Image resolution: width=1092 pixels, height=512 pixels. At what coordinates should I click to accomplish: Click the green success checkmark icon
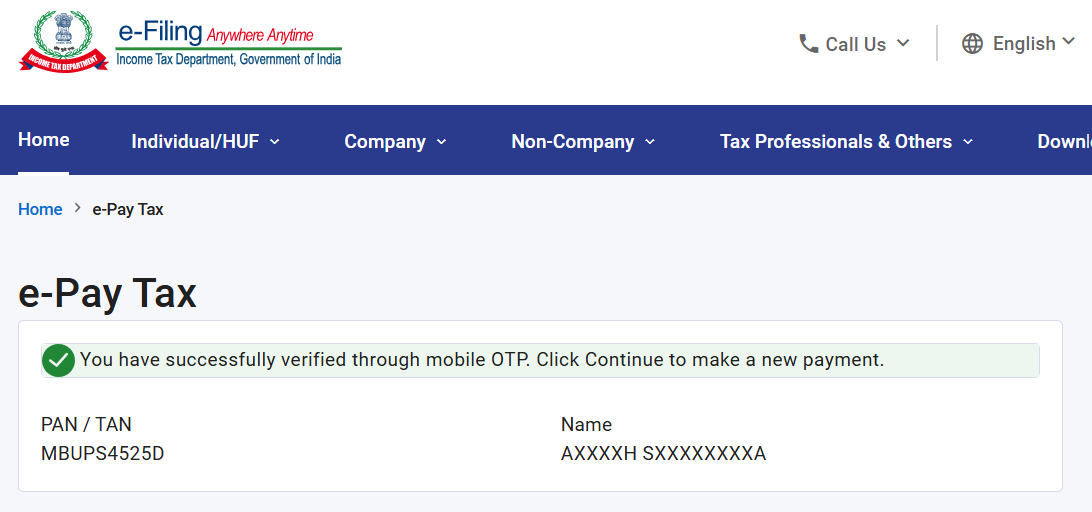(x=58, y=360)
